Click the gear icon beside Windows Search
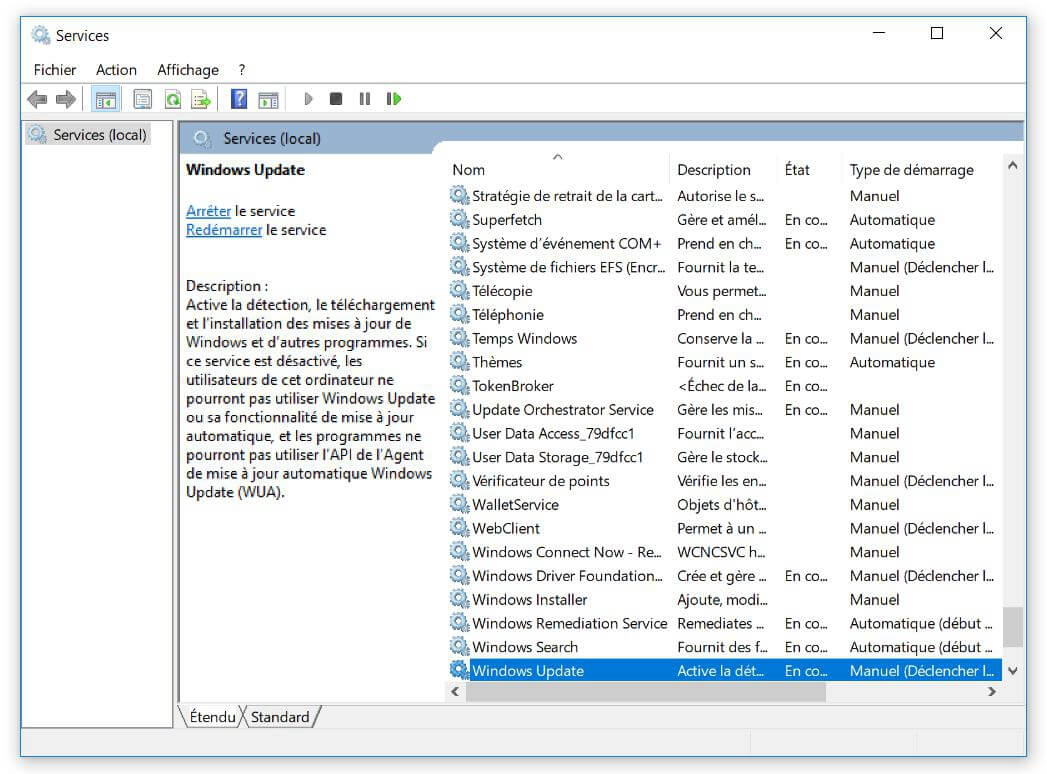The height and width of the screenshot is (774, 1047). click(x=459, y=646)
